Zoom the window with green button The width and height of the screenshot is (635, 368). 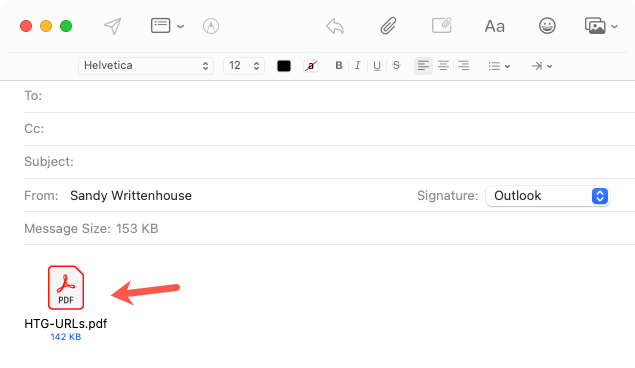66,26
